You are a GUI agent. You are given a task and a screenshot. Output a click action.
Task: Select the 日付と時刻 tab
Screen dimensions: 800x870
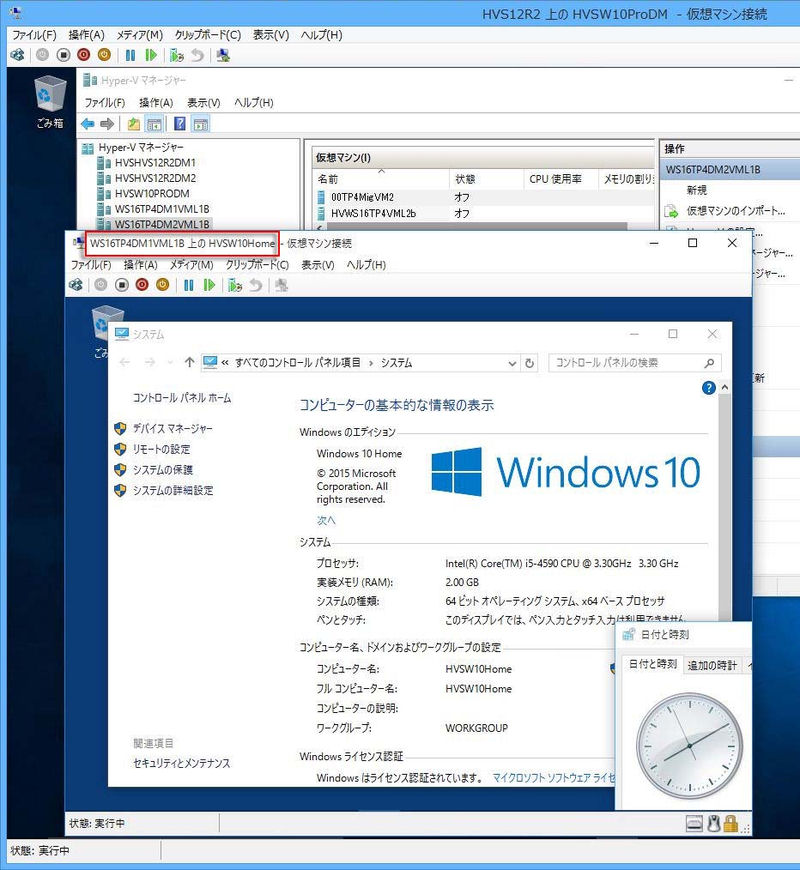[x=653, y=664]
